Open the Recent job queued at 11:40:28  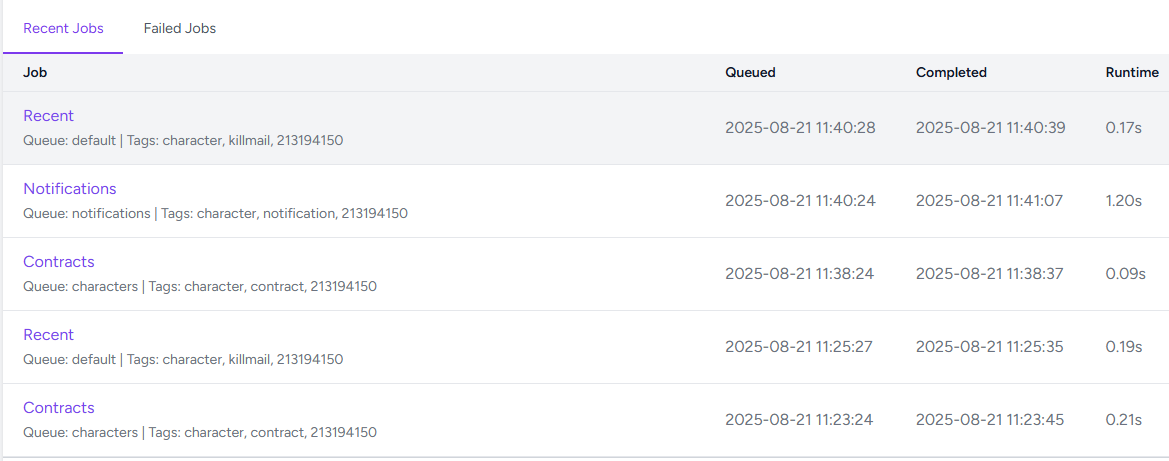coord(49,116)
